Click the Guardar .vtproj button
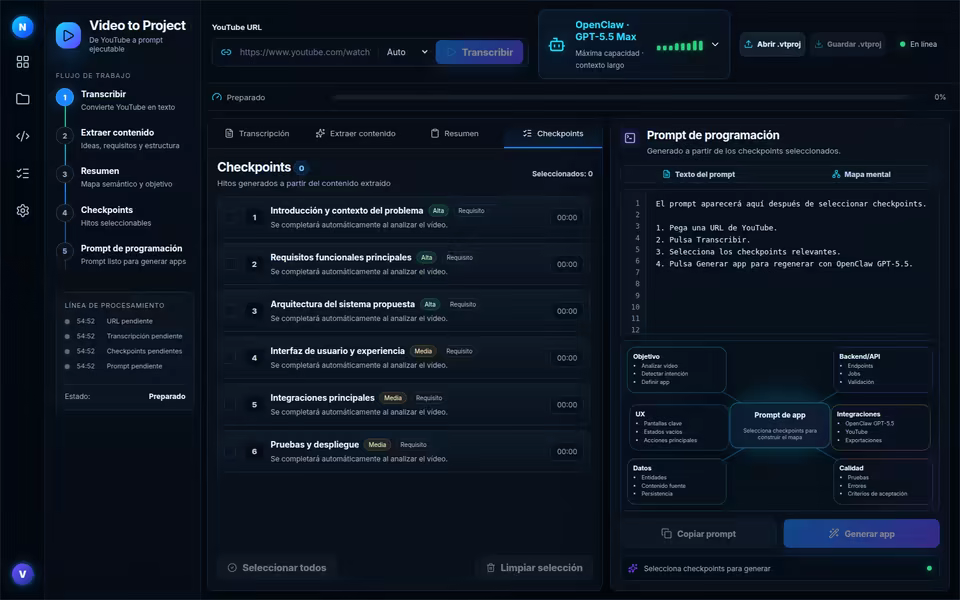This screenshot has height=600, width=960. tap(848, 44)
